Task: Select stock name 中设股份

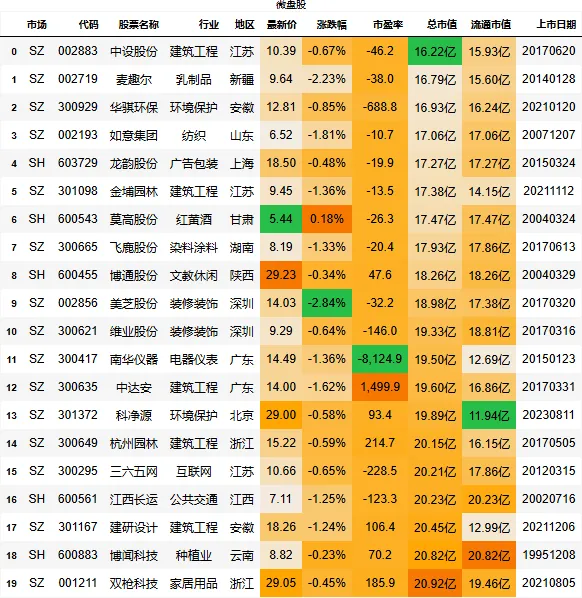Action: pyautogui.click(x=134, y=51)
